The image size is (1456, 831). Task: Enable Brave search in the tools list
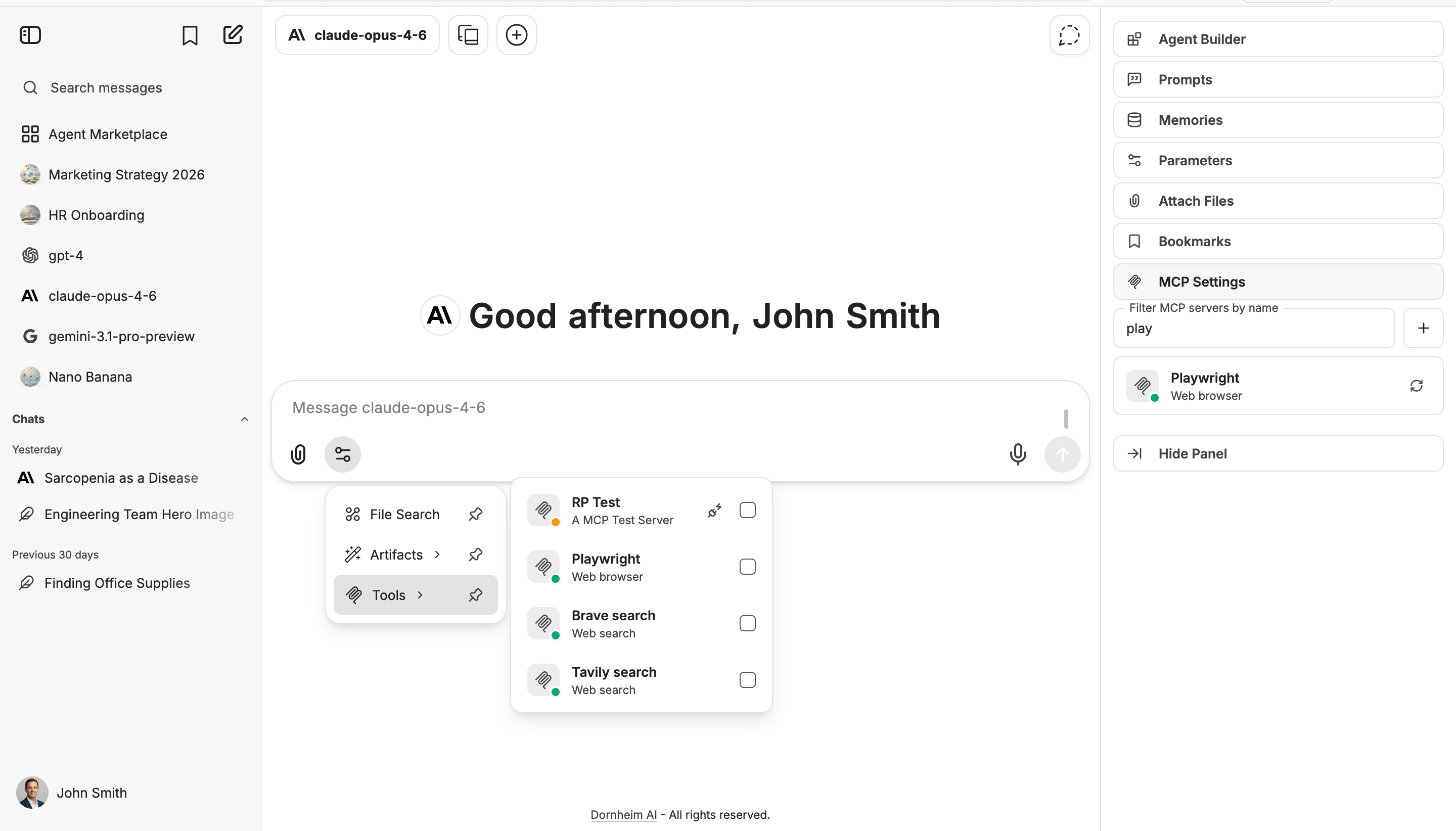click(748, 623)
